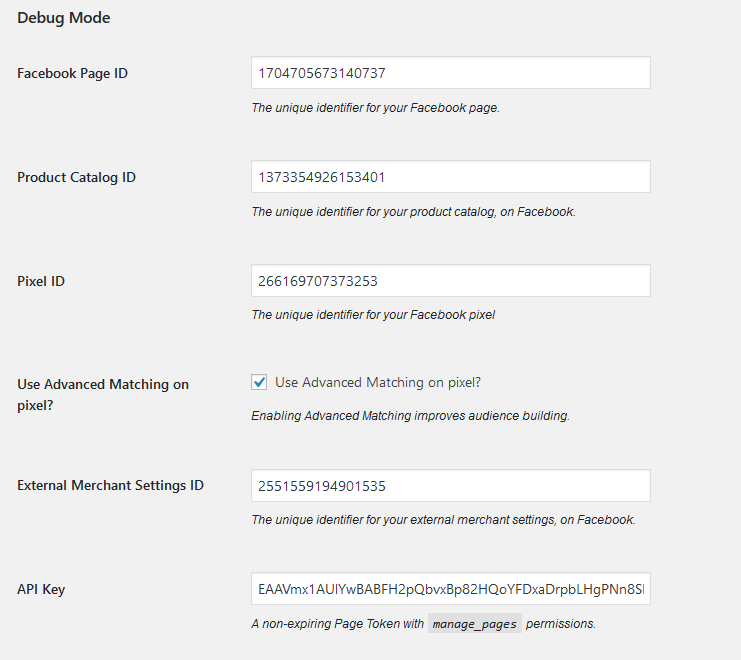Click the Facebook Page ID input field
This screenshot has width=741, height=660.
click(450, 73)
